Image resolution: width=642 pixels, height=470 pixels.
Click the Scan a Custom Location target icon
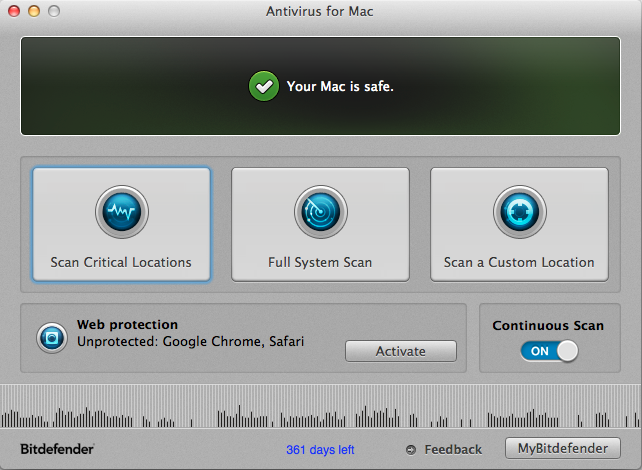pos(520,212)
